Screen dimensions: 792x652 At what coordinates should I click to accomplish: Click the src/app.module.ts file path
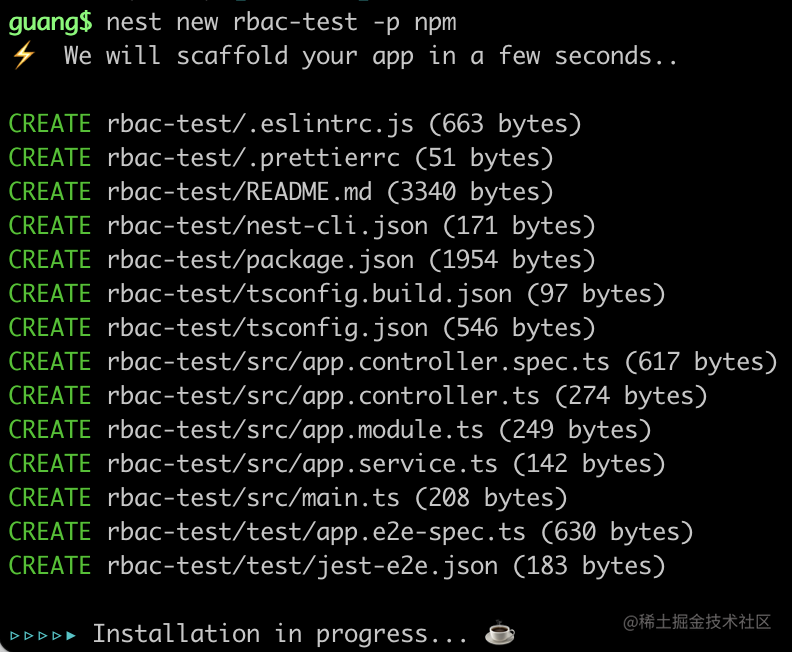(294, 430)
